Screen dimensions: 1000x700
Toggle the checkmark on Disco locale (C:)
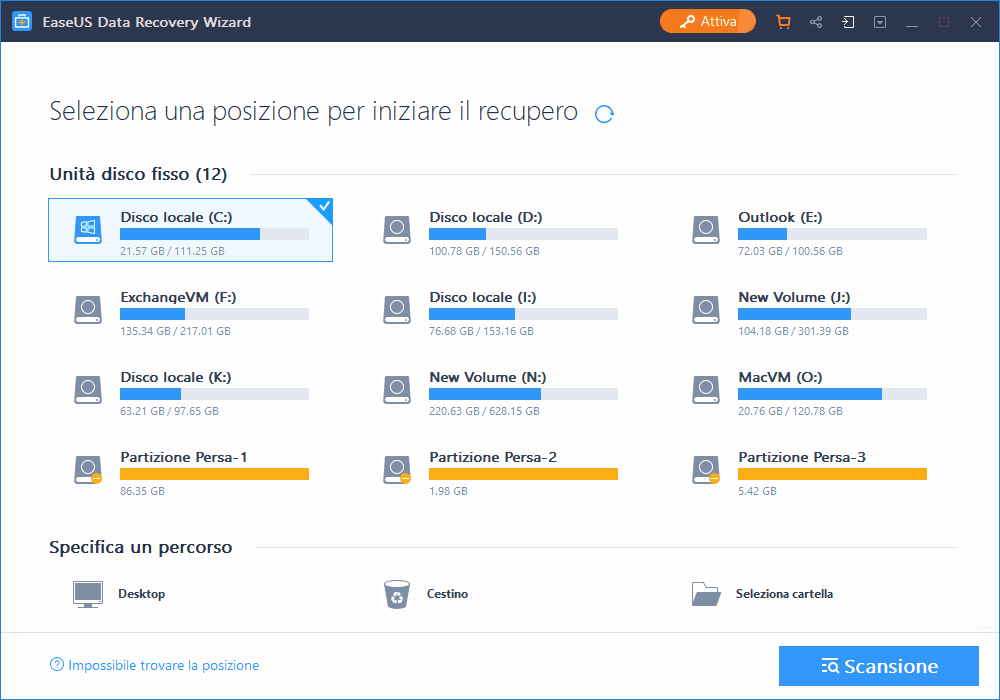tap(322, 208)
